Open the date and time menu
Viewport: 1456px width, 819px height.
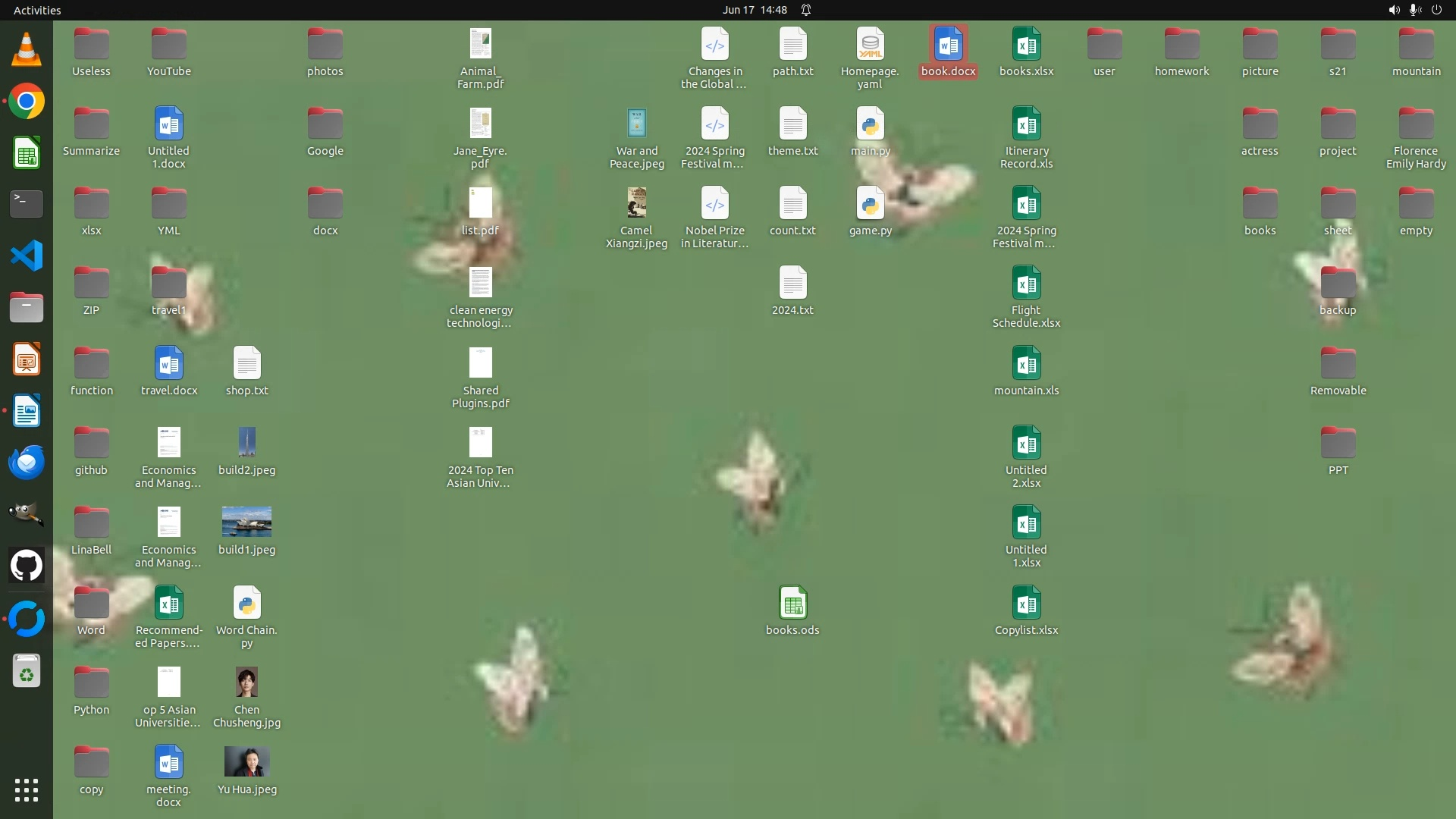755,10
